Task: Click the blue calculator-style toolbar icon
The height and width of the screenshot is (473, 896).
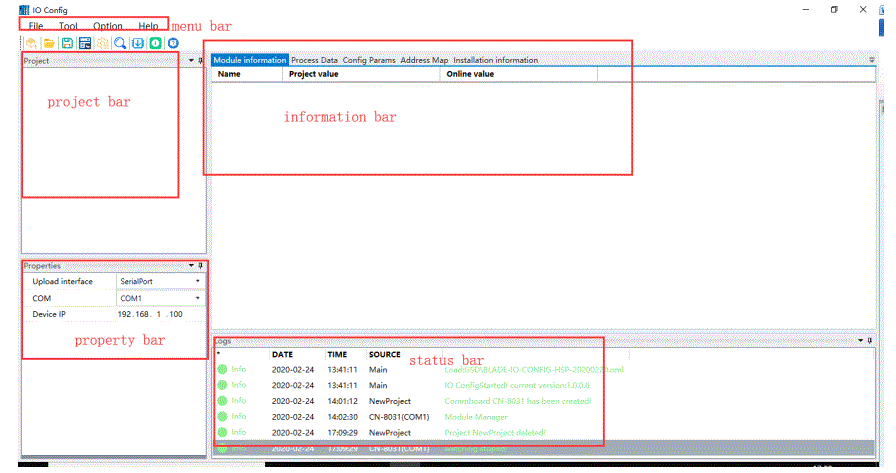Action: click(x=85, y=43)
